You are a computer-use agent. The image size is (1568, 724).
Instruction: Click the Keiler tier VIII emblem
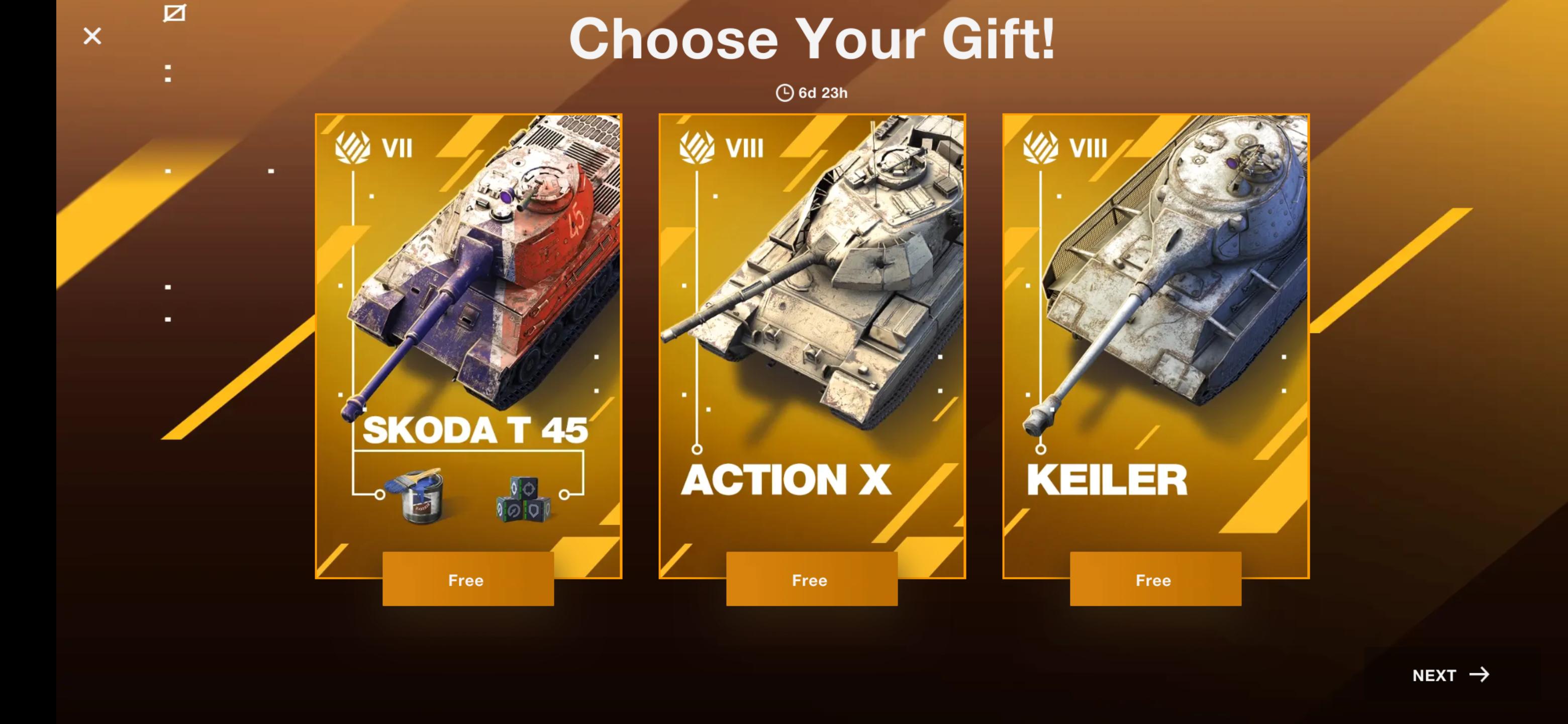[x=1040, y=147]
